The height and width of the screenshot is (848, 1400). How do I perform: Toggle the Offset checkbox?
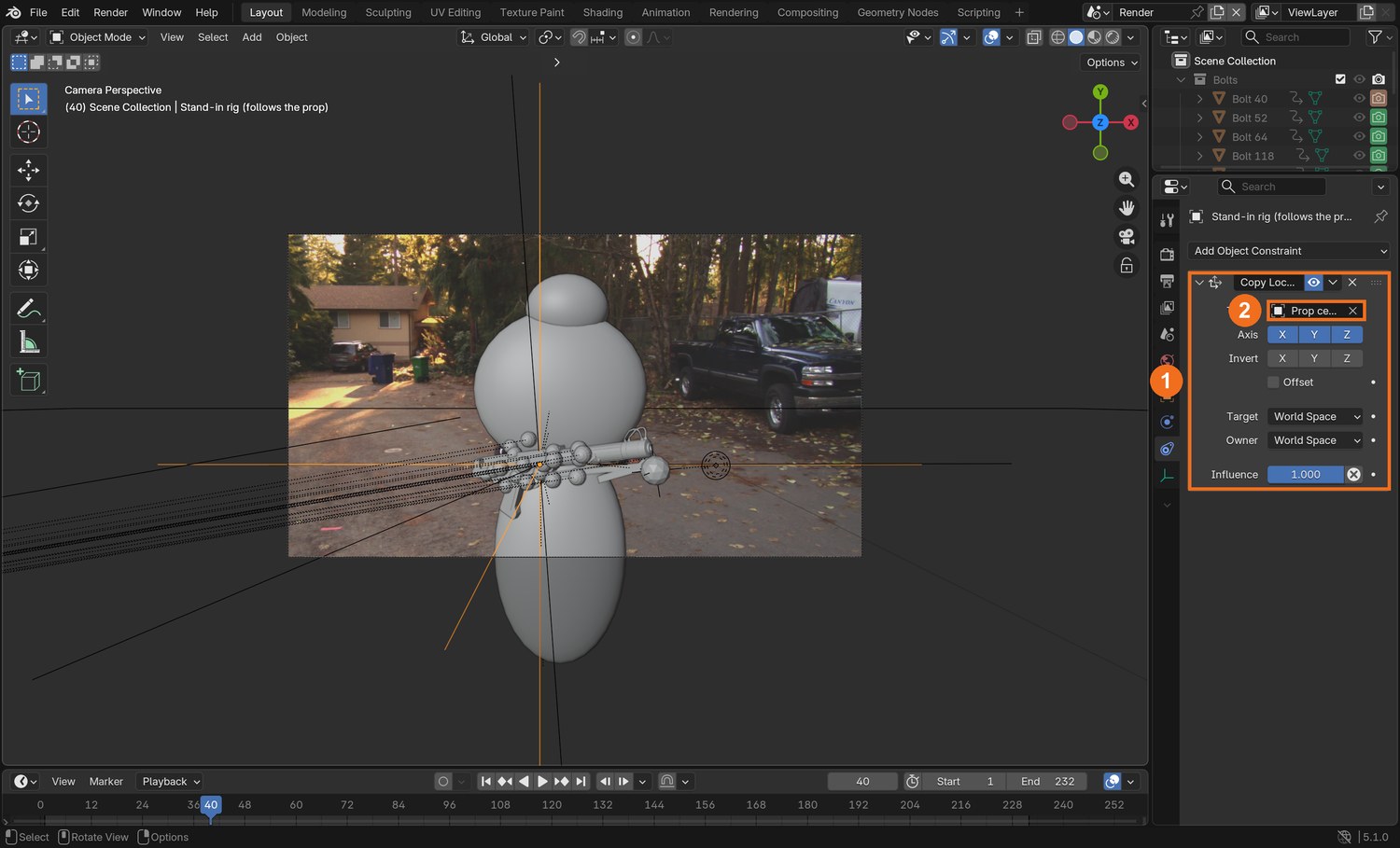pyautogui.click(x=1273, y=382)
